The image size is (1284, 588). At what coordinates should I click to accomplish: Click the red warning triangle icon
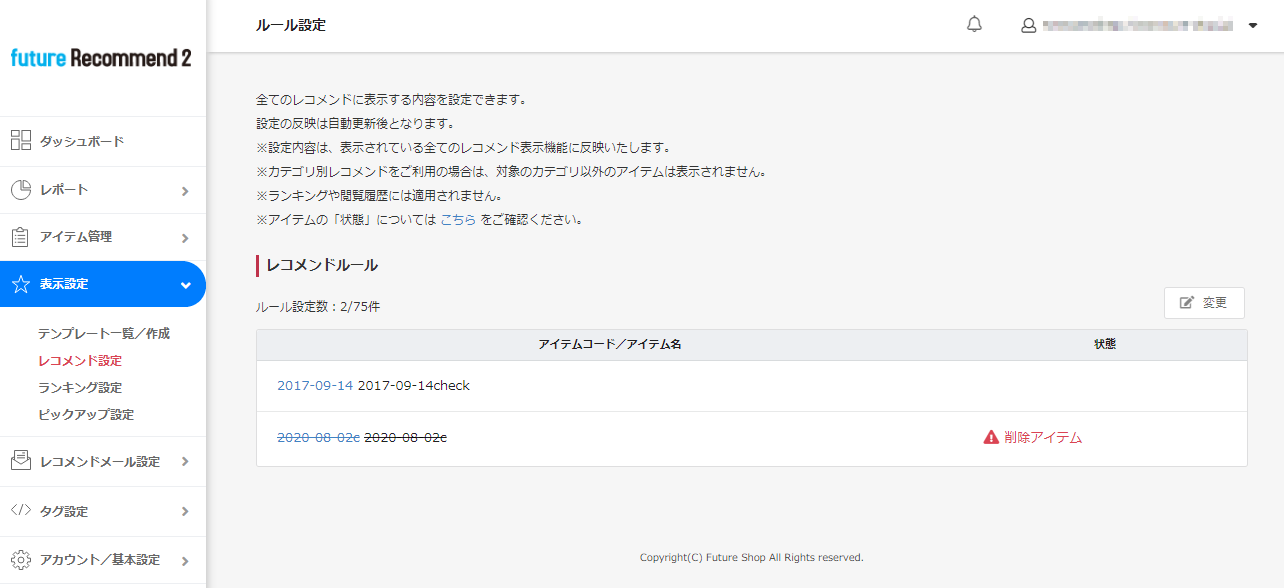991,437
